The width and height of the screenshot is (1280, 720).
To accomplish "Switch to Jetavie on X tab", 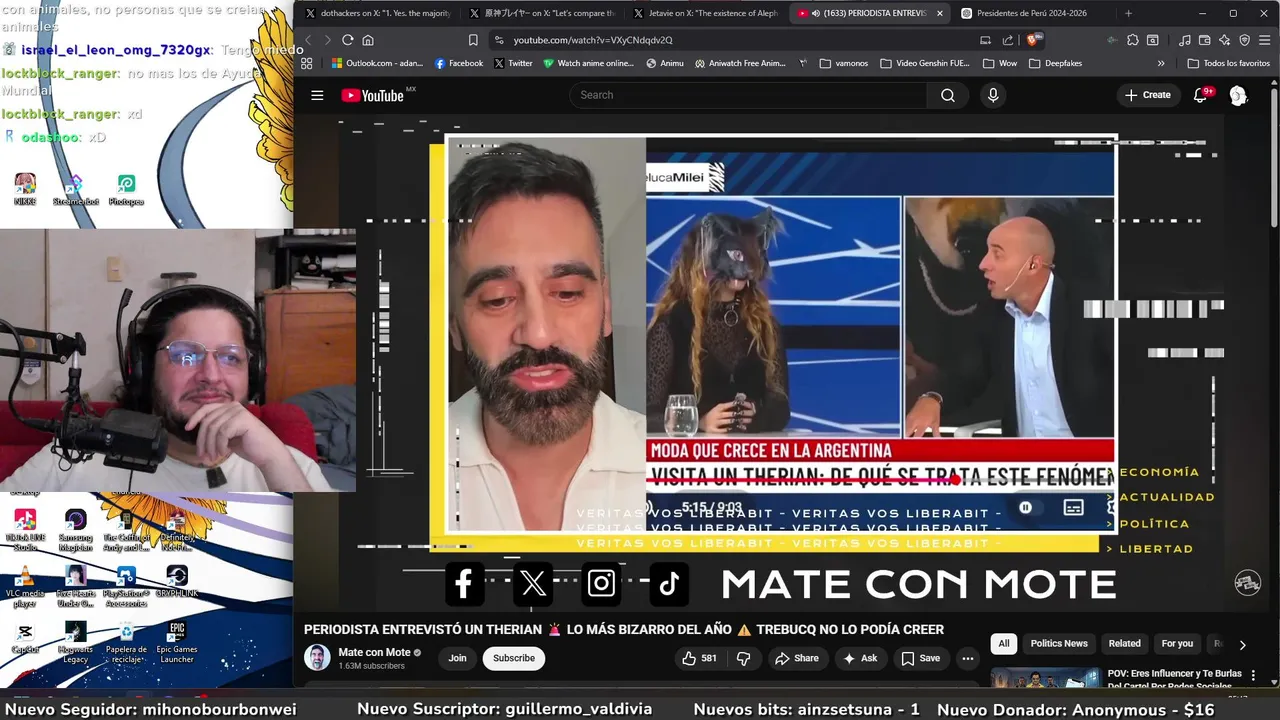I will point(705,13).
